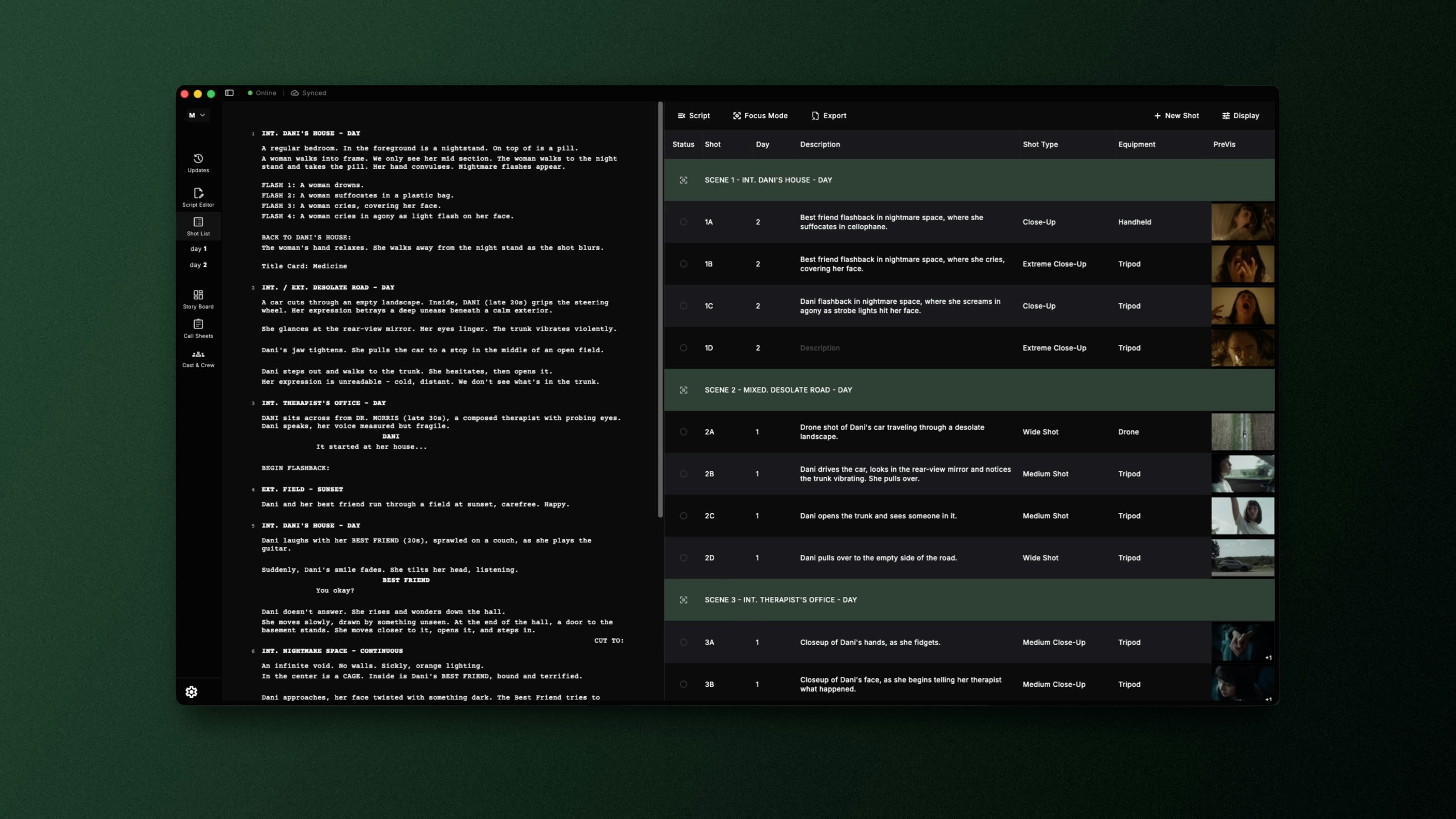Open PreVis thumbnail for shot 1C
Screen dimensions: 1456x819
[1243, 306]
